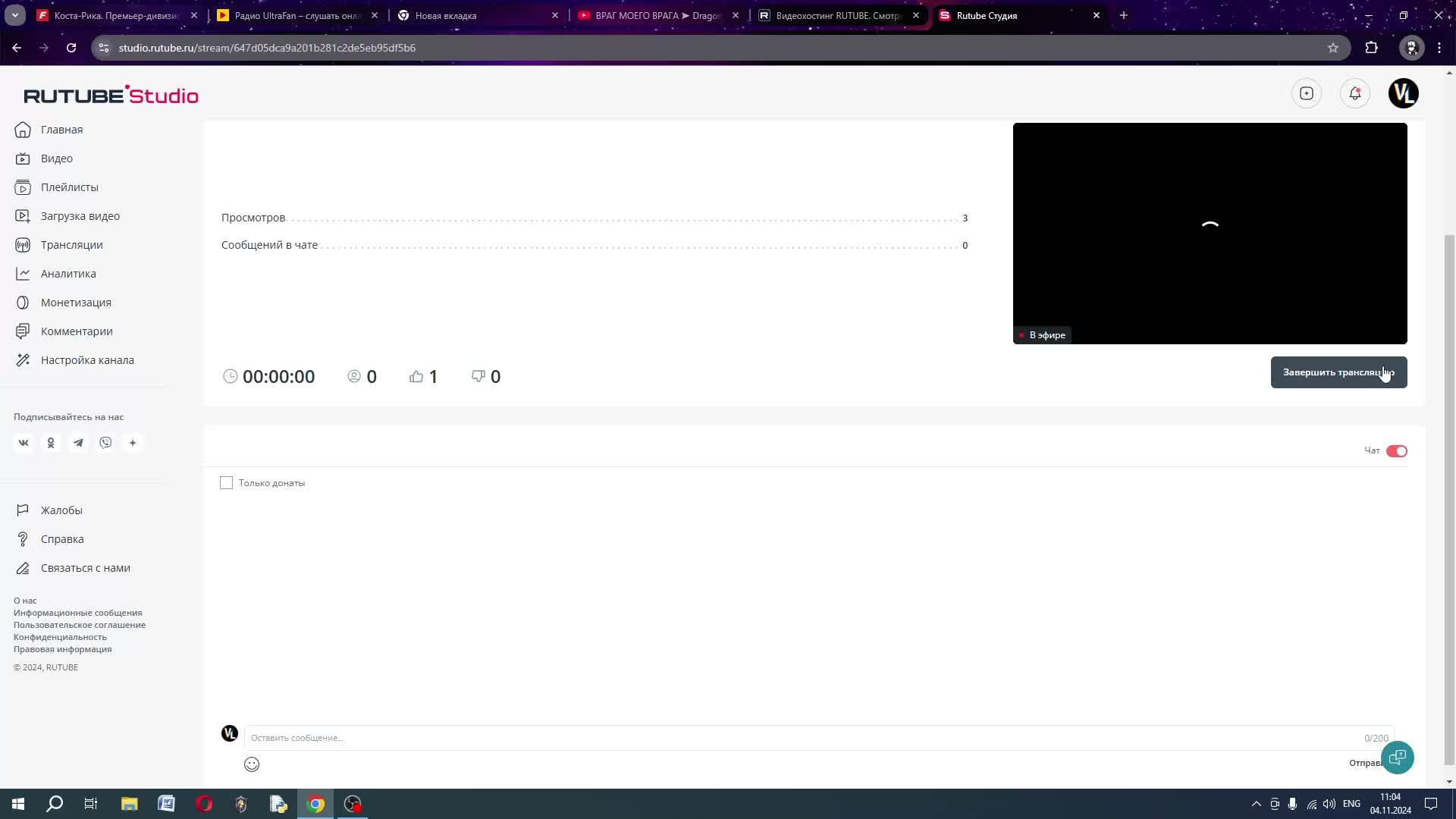Expand the system tray hidden icons chevron

pyautogui.click(x=1256, y=804)
